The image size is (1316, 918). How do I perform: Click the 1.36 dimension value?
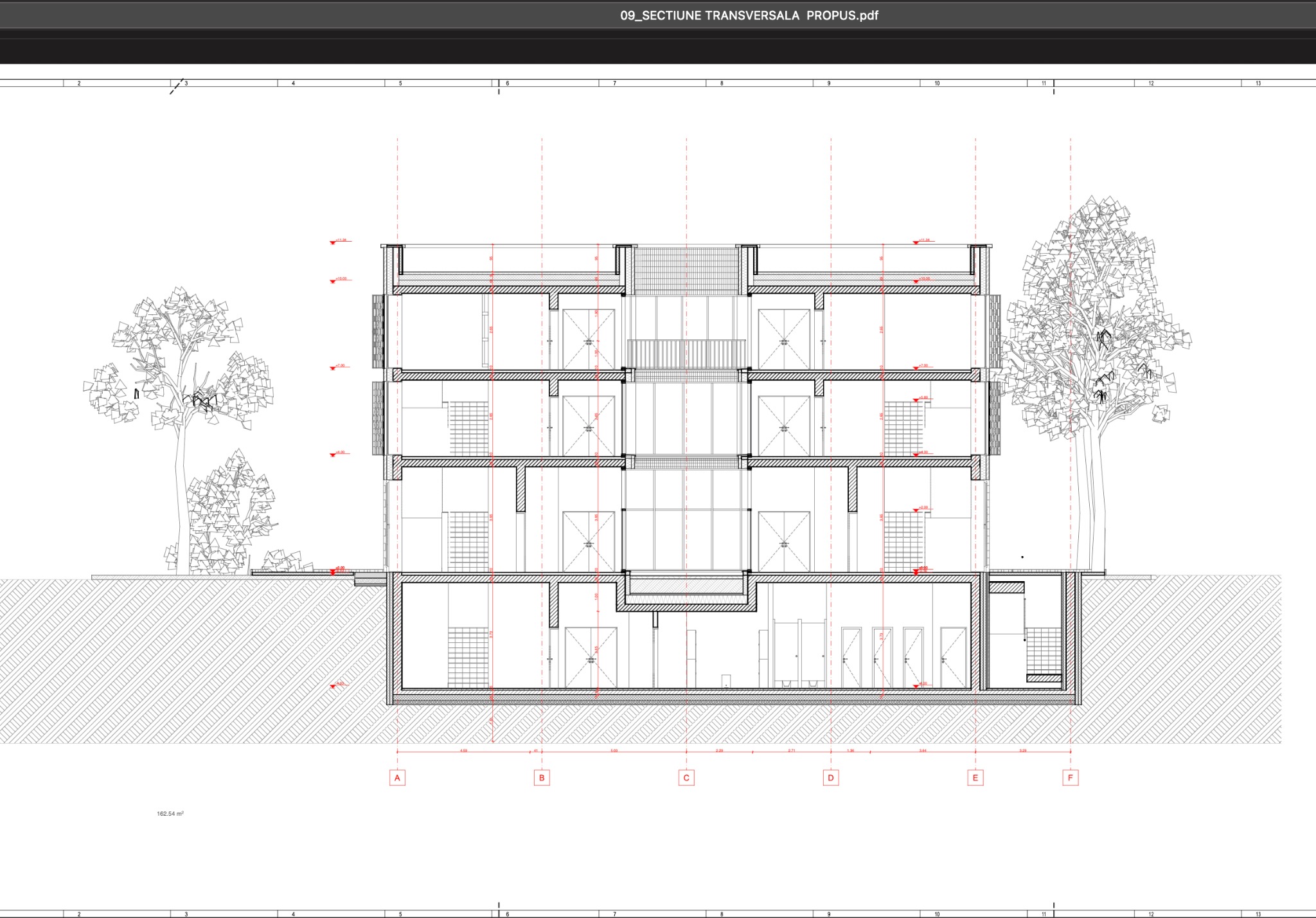(850, 750)
